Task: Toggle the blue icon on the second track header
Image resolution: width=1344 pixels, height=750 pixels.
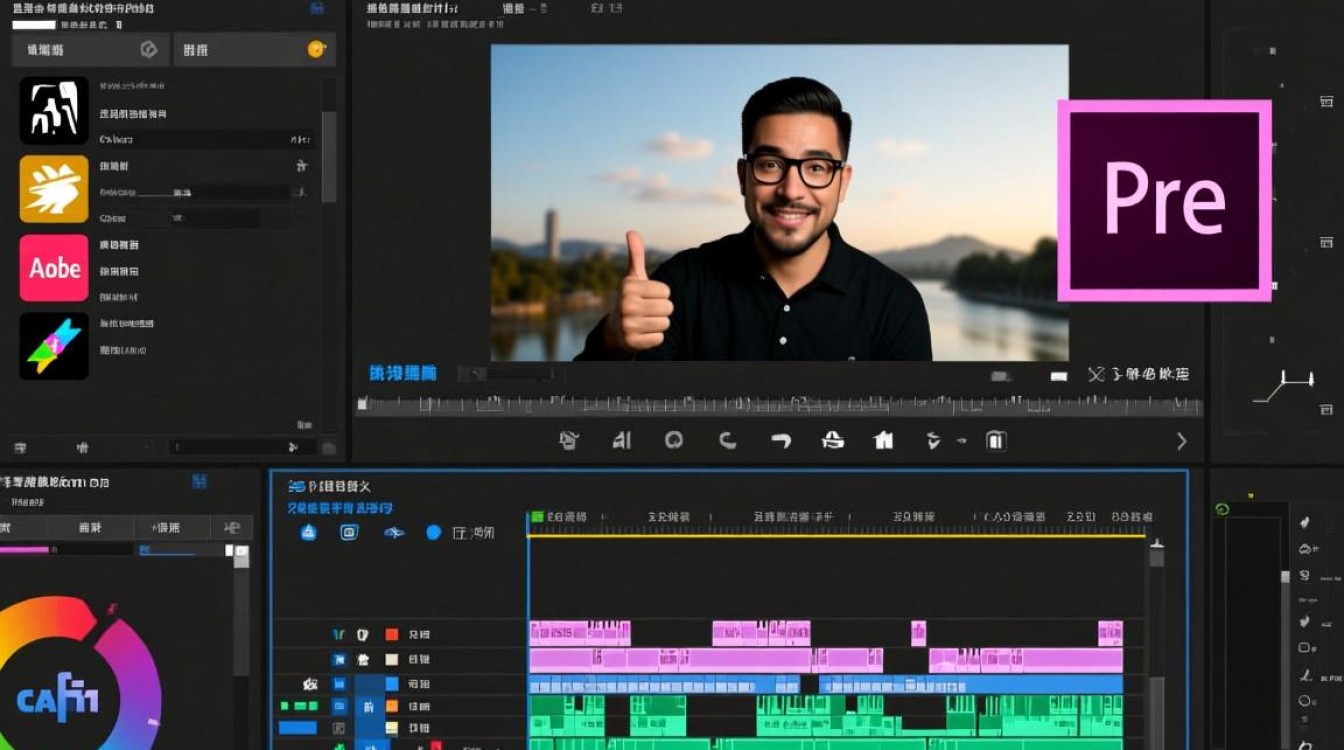Action: [339, 659]
